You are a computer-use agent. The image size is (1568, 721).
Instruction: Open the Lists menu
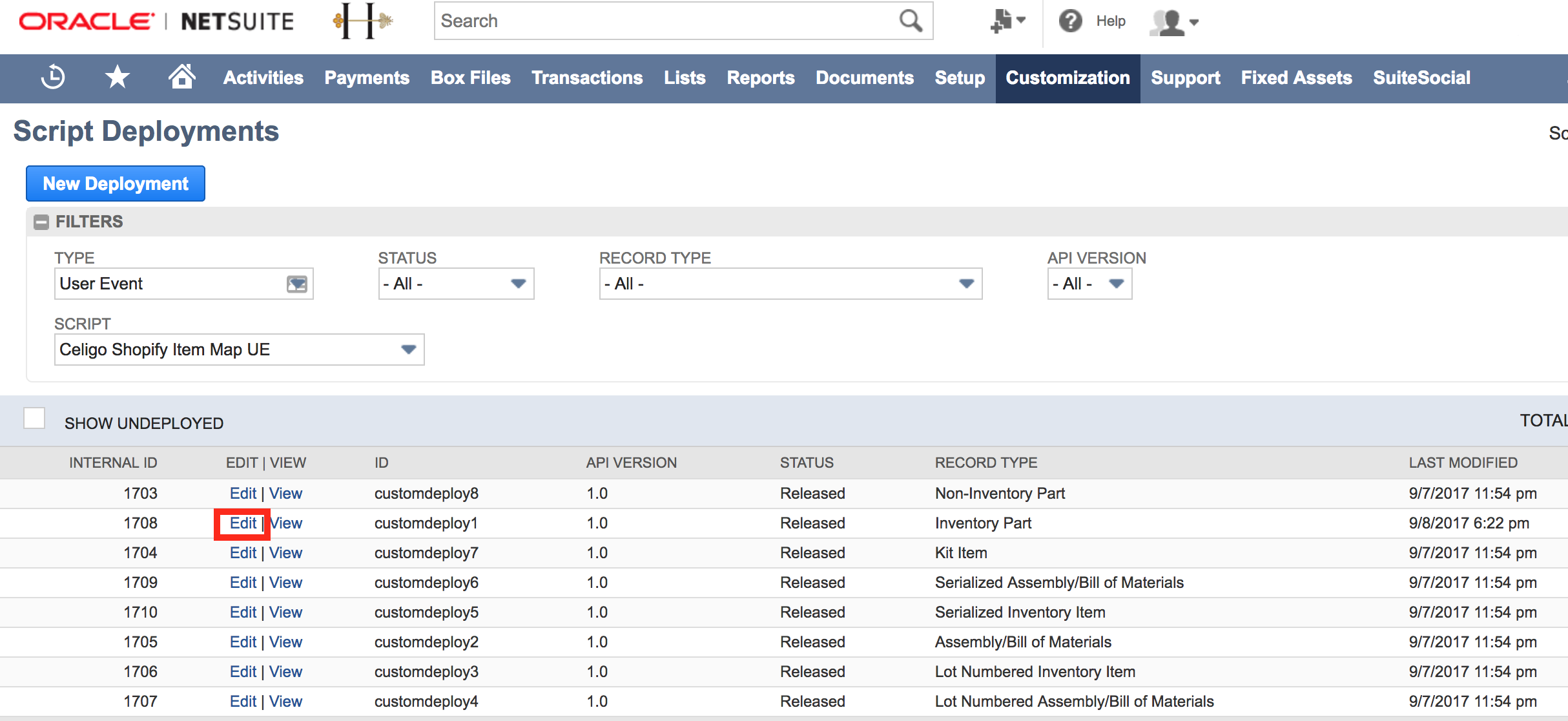(x=685, y=78)
